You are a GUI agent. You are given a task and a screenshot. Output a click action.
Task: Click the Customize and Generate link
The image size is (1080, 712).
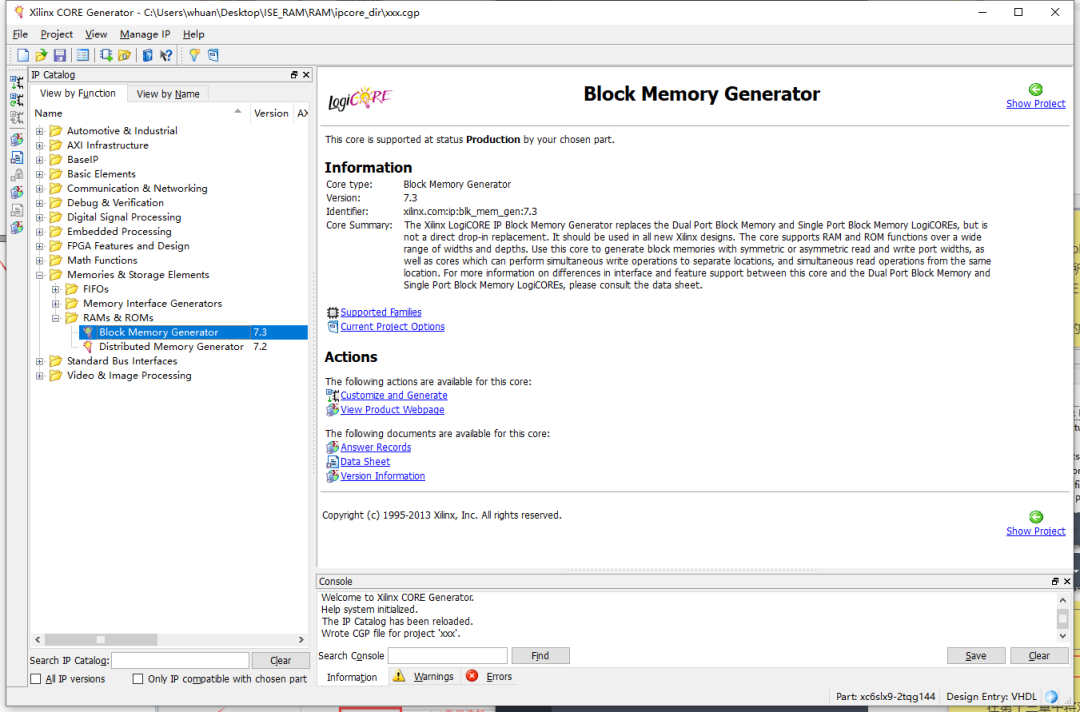point(394,395)
